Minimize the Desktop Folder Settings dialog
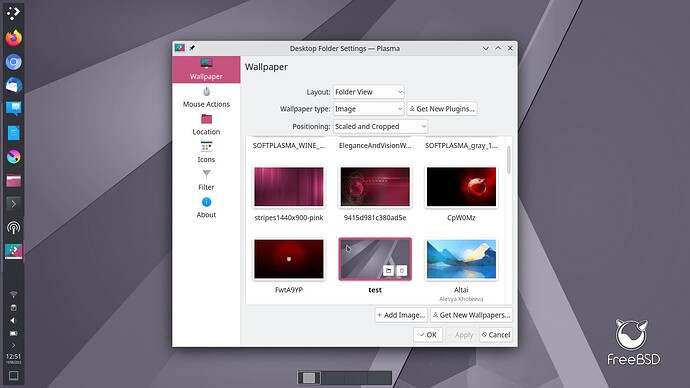Image resolution: width=690 pixels, height=388 pixels. click(x=485, y=48)
